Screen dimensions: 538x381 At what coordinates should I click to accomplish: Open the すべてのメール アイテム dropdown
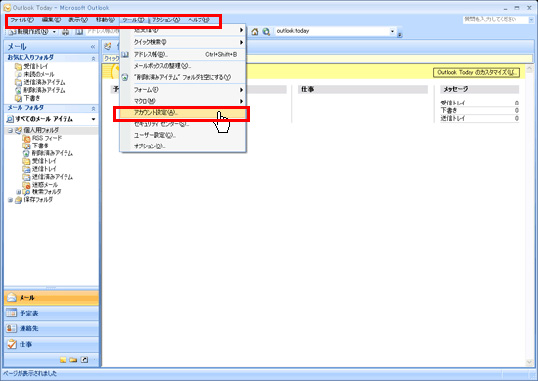93,119
